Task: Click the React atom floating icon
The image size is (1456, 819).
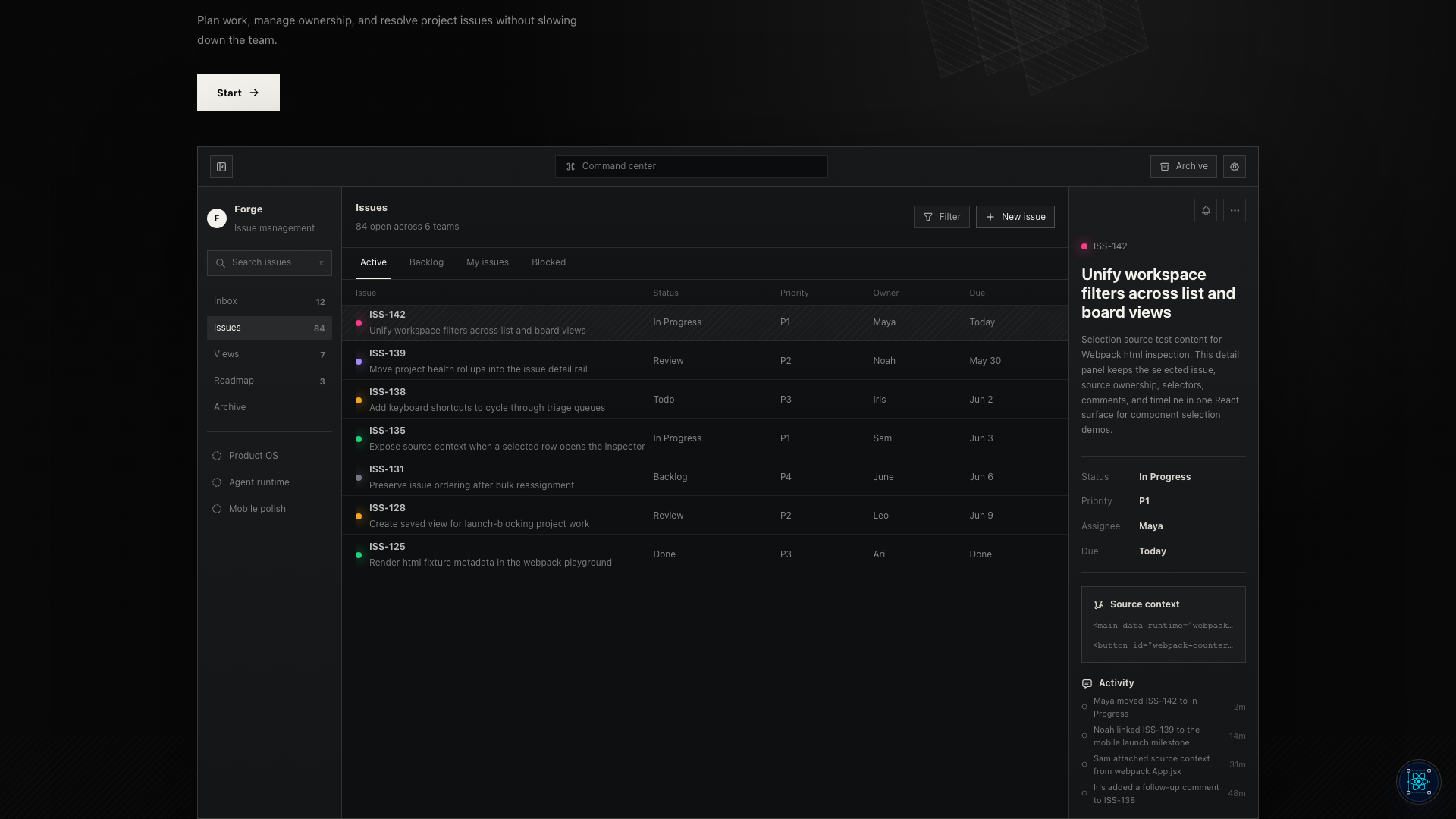Action: (1418, 781)
